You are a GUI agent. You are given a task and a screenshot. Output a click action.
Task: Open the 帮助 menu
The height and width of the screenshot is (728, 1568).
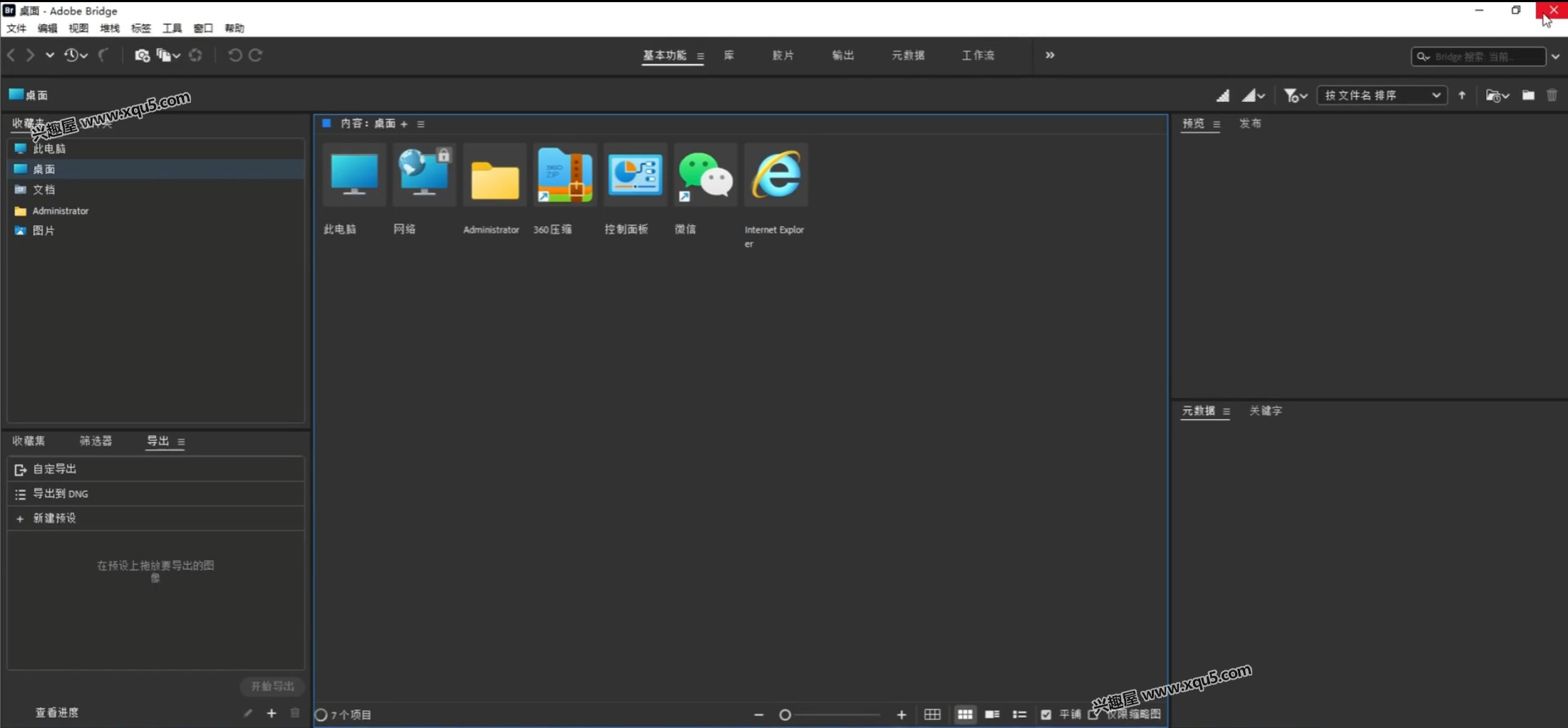tap(234, 29)
